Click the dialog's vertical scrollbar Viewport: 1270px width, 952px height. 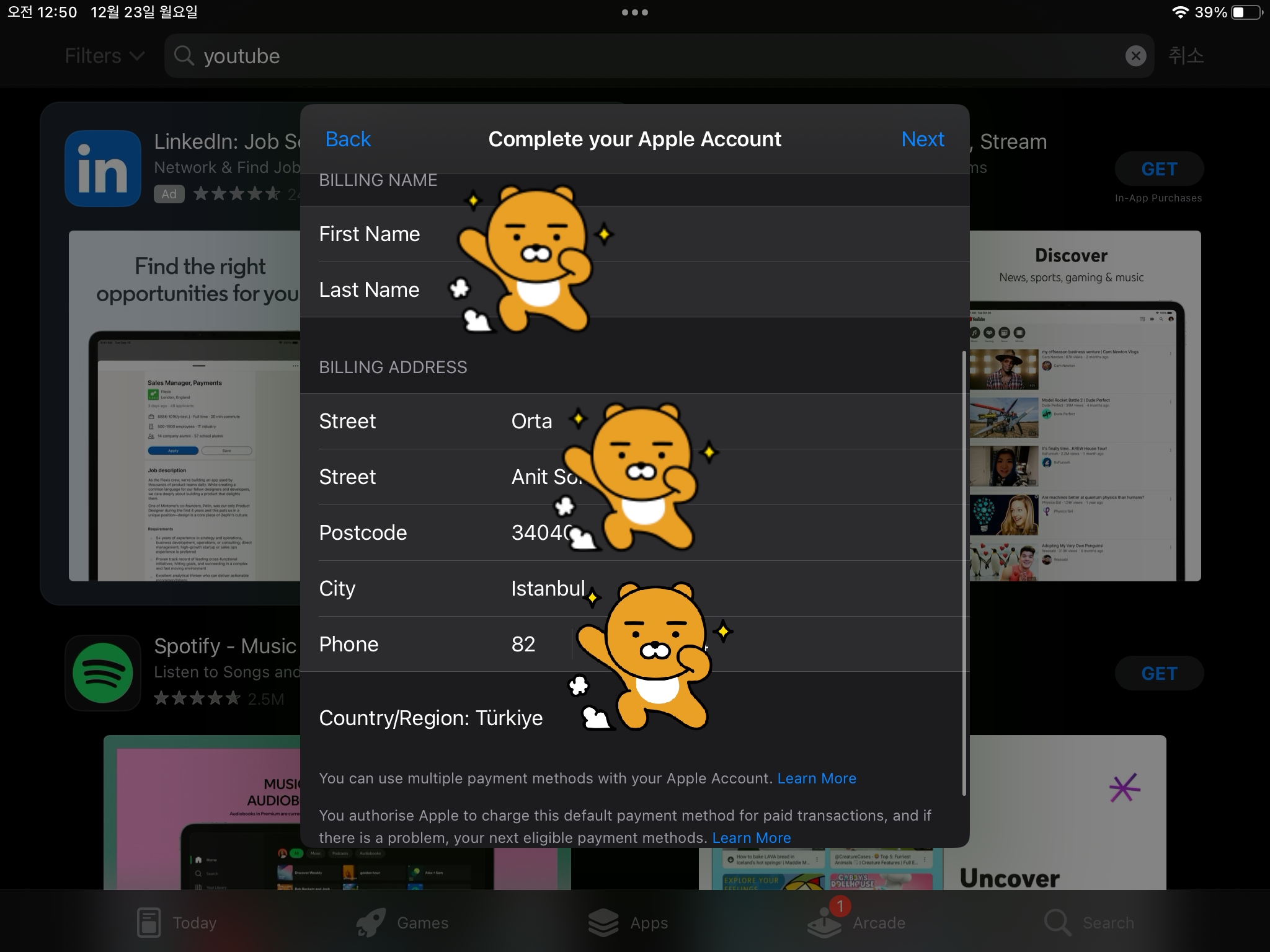pos(964,573)
